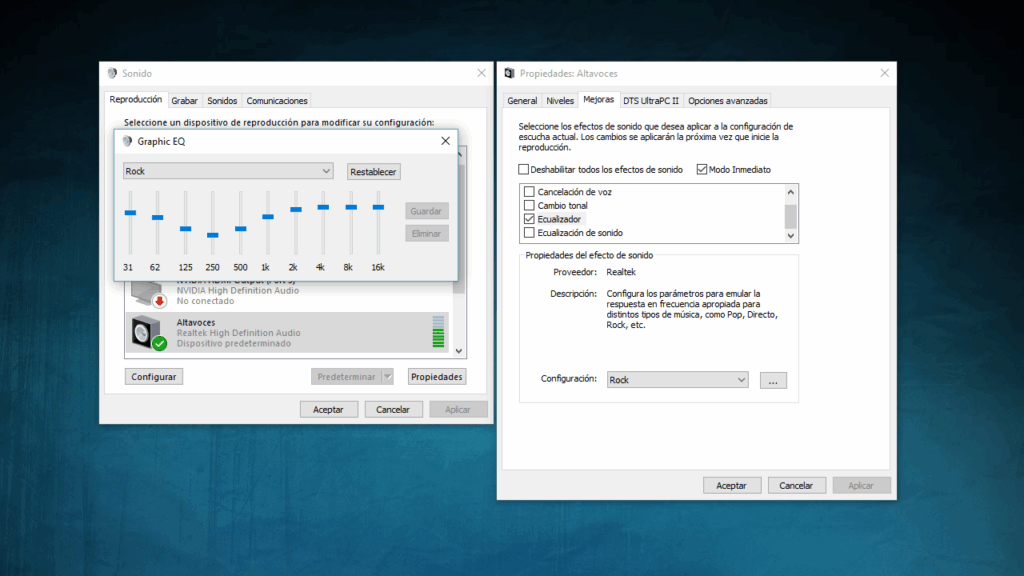Screen dimensions: 1024x576
Task: Enable Deshabilitar todos los efectos de sonido
Action: tap(523, 168)
